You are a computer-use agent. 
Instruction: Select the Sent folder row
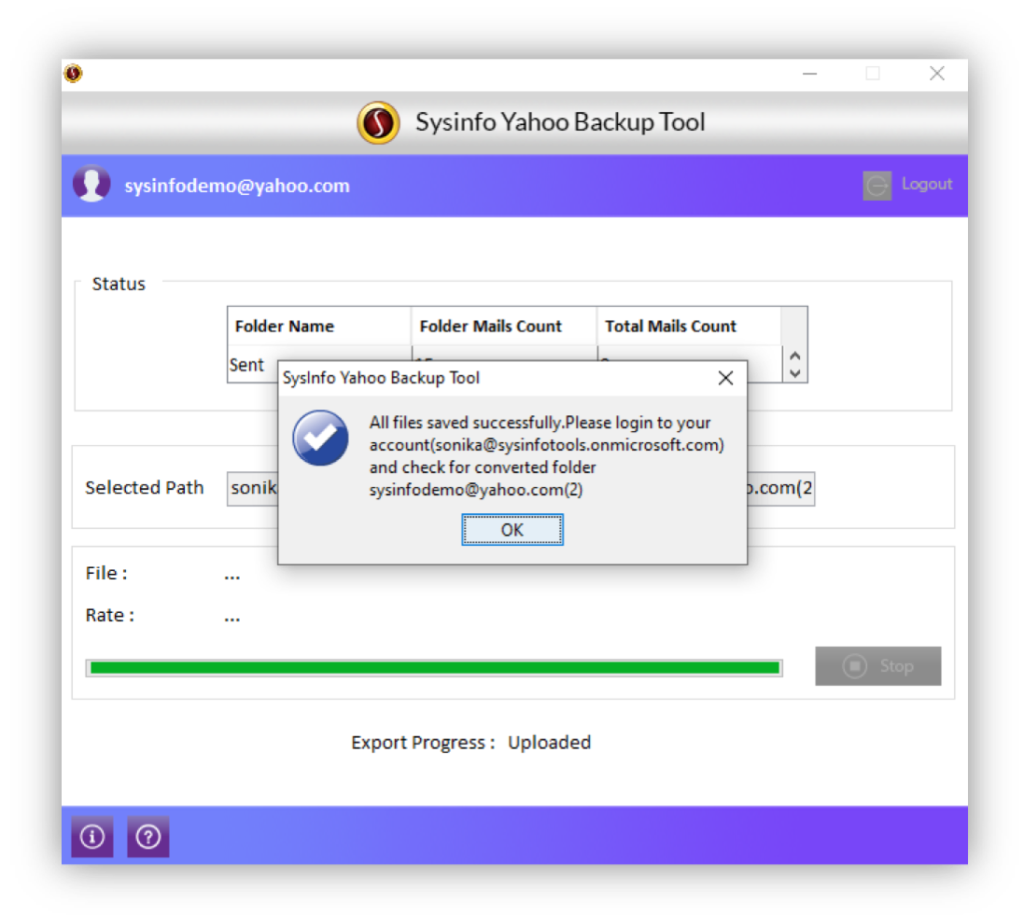point(253,364)
